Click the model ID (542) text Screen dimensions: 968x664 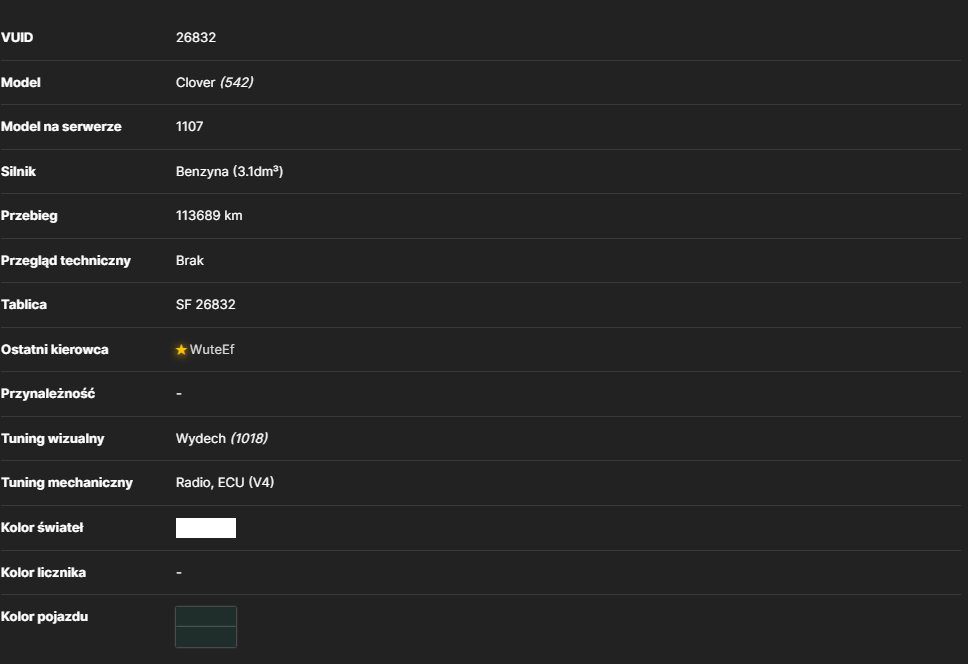236,82
